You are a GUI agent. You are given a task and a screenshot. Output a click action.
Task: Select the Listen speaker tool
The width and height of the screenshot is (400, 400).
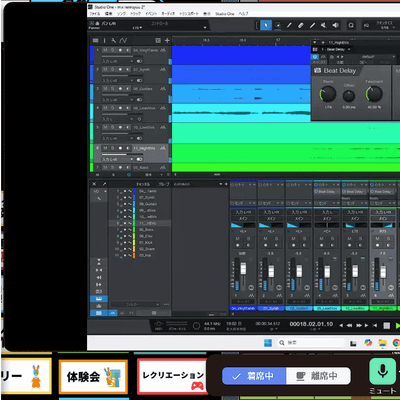[336, 25]
